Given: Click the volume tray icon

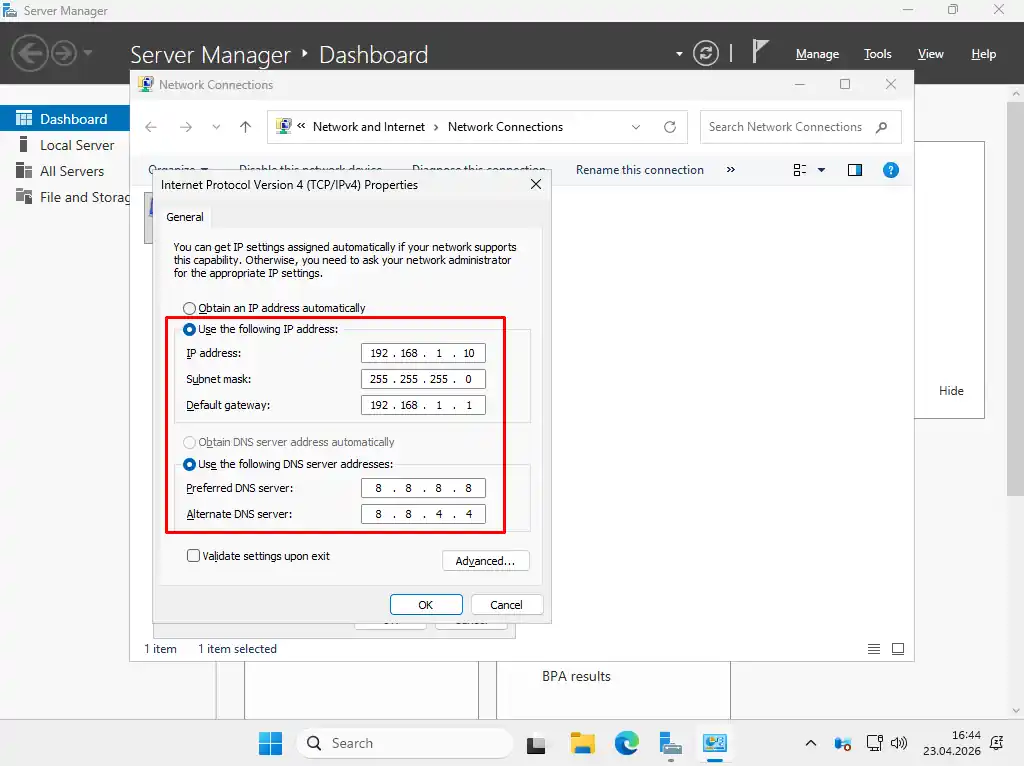Looking at the screenshot, I should 899,743.
